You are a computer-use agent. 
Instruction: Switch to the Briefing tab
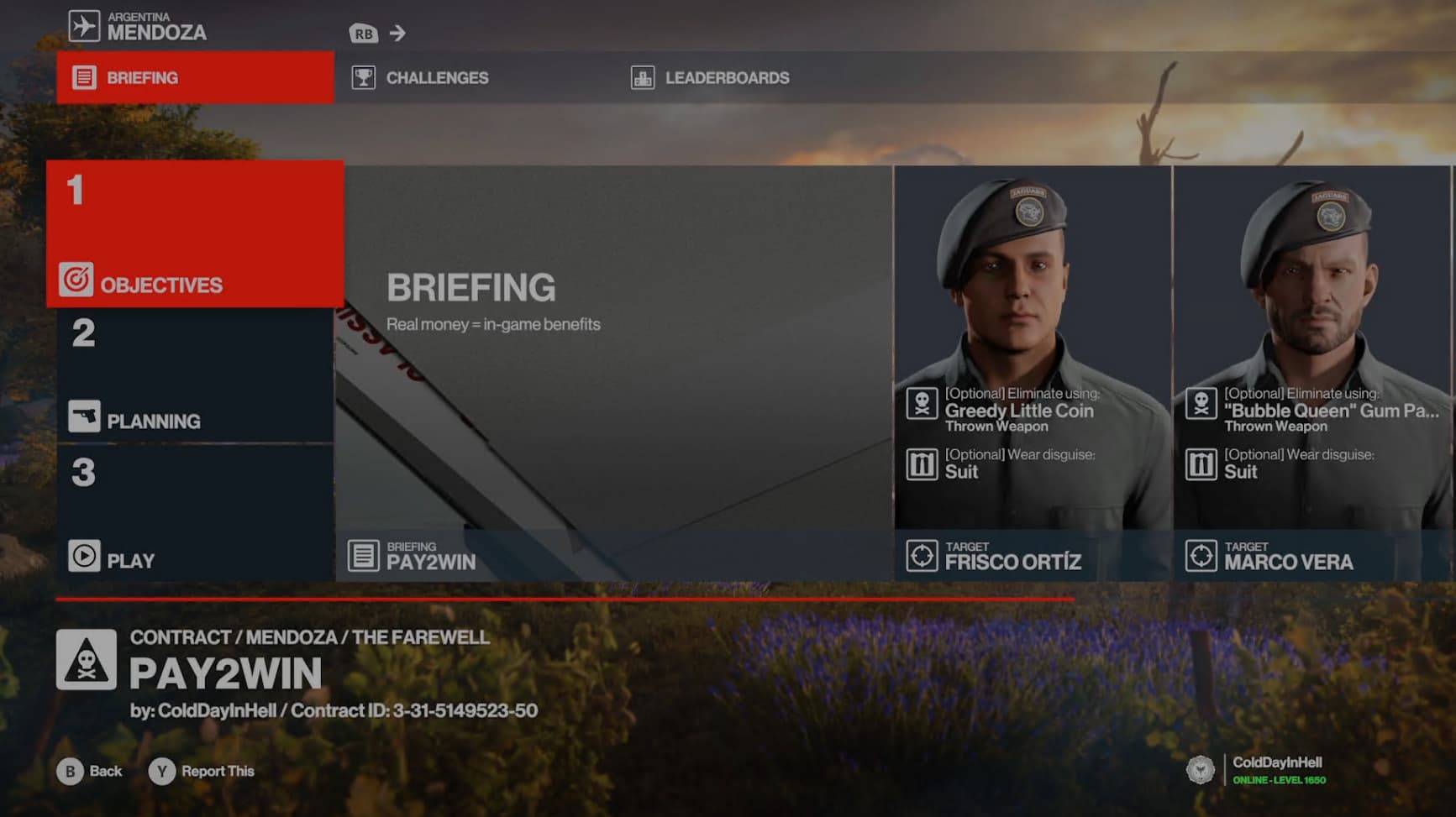point(195,77)
